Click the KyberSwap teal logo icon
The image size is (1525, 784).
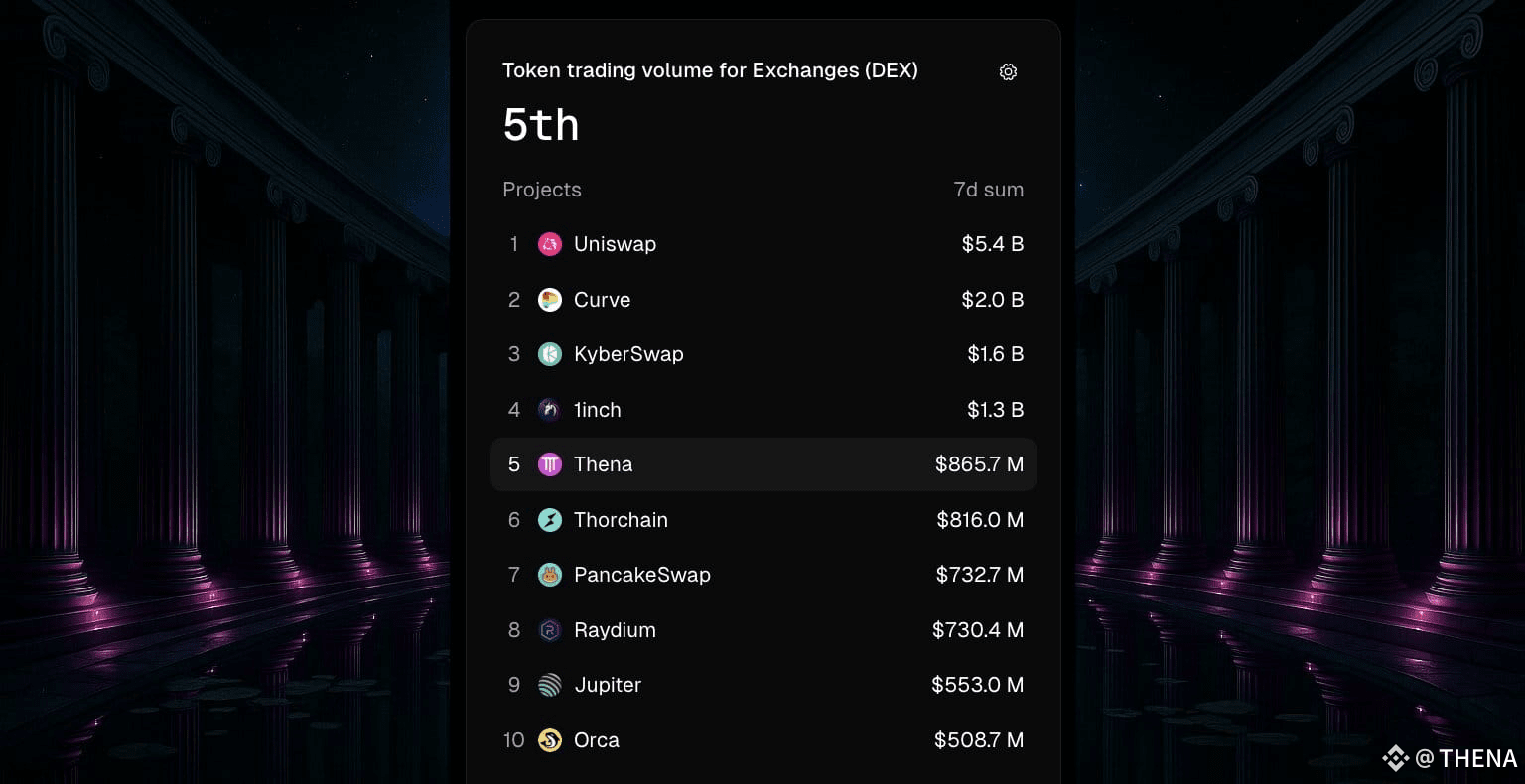click(x=550, y=354)
